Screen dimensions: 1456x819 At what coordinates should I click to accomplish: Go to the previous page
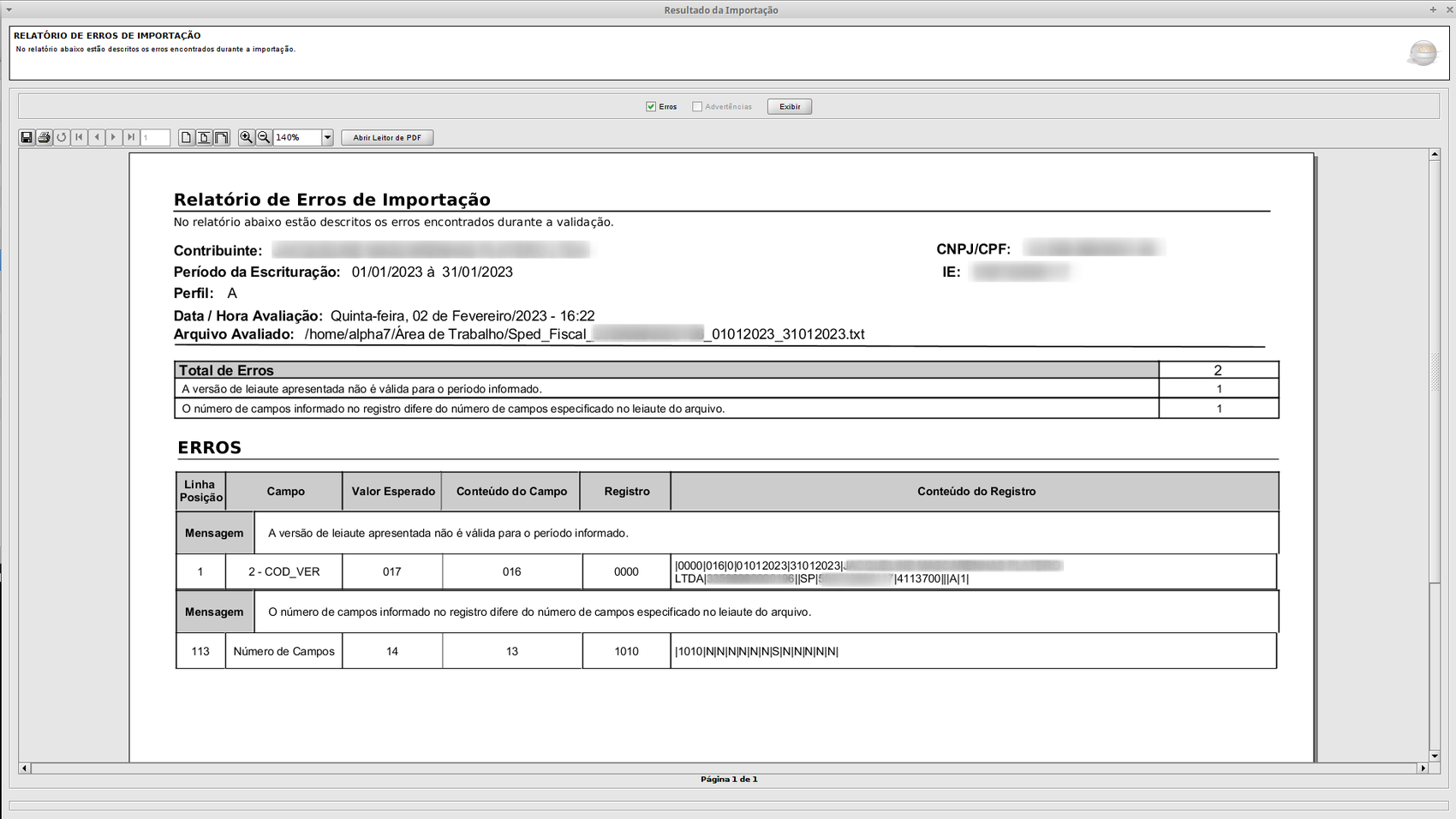97,137
